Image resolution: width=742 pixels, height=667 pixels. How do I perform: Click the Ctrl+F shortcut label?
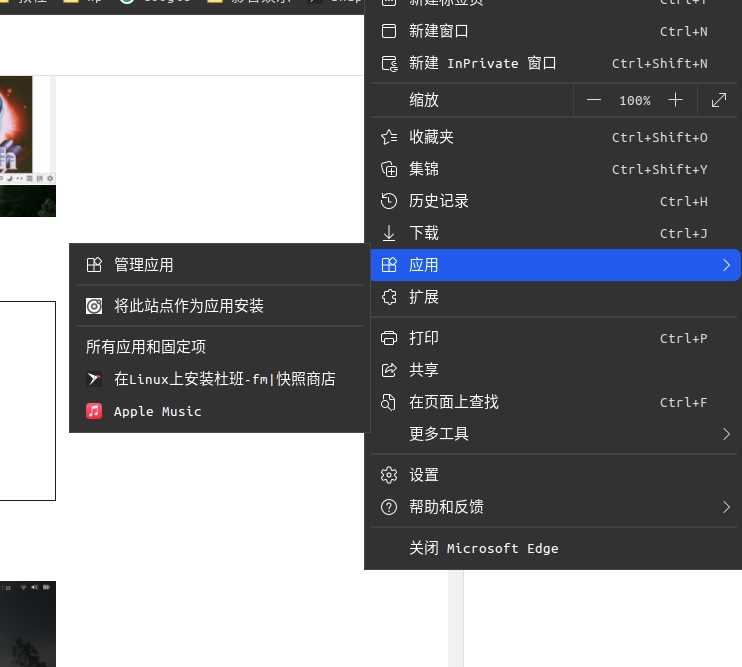click(684, 402)
